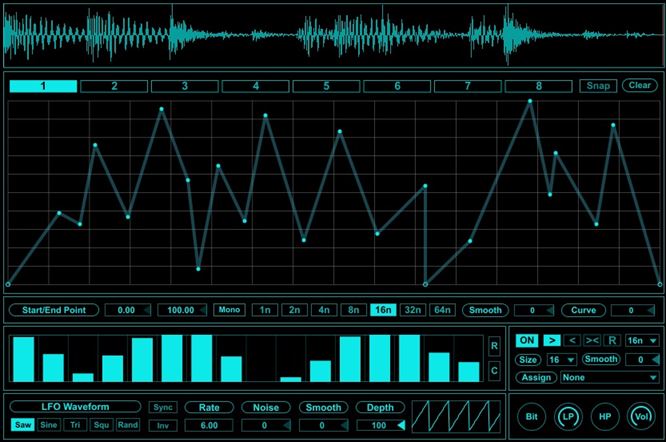Click the LP filter knob
Image resolution: width=666 pixels, height=442 pixels.
pyautogui.click(x=568, y=414)
